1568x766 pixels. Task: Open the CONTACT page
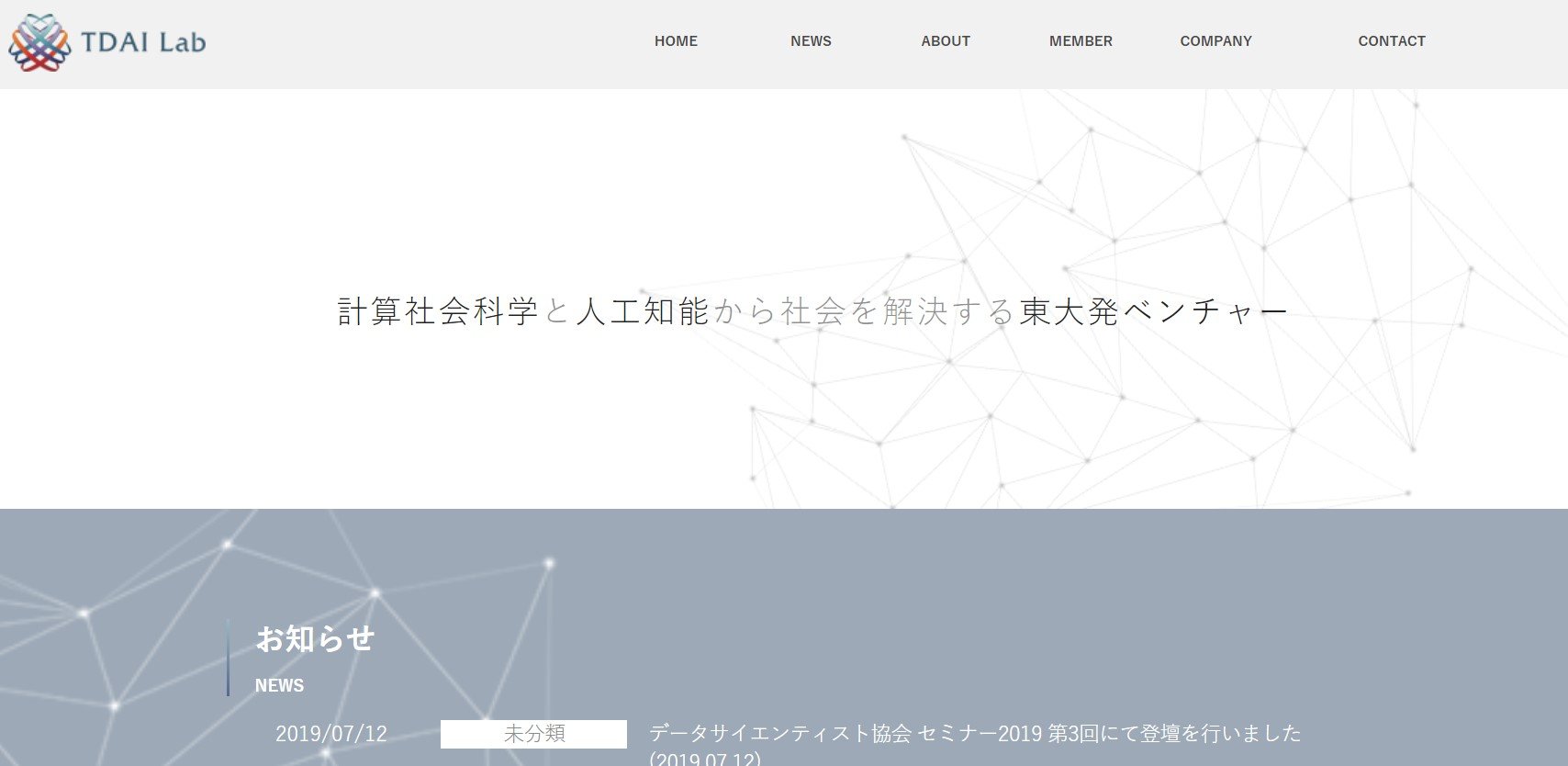1392,41
